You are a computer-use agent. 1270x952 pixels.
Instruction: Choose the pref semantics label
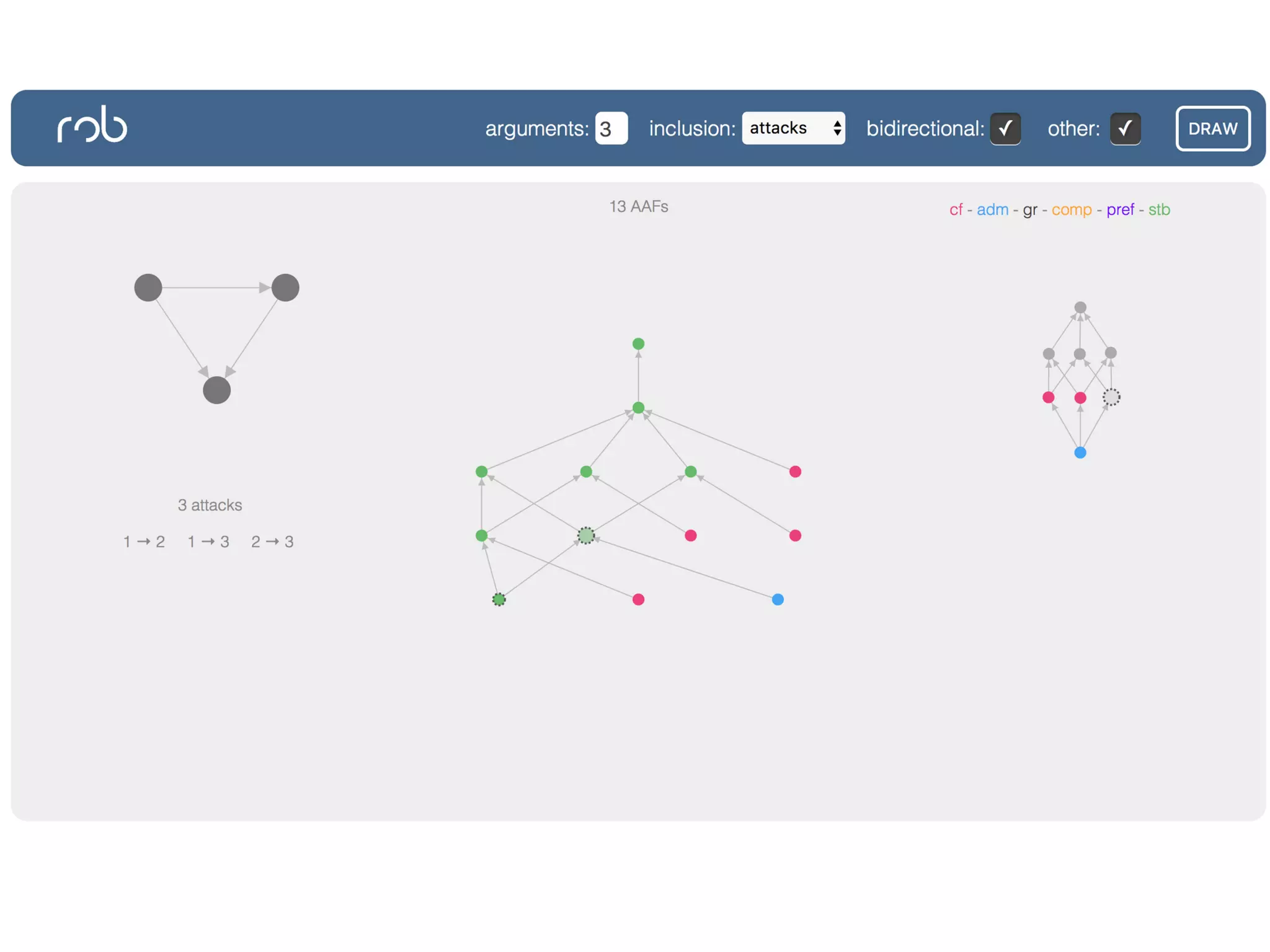(1120, 209)
